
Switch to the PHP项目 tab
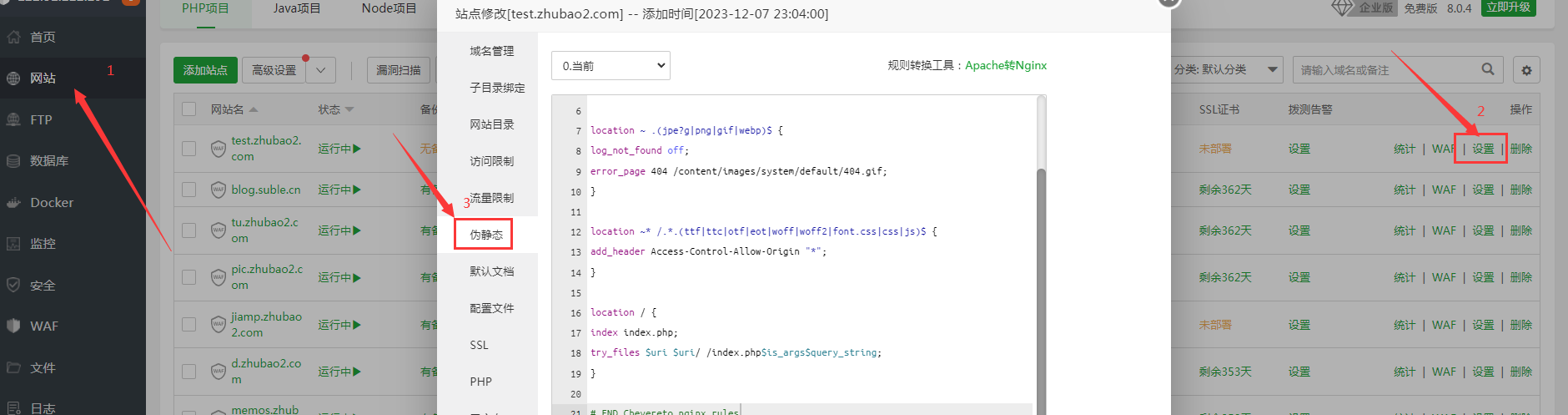pos(205,8)
